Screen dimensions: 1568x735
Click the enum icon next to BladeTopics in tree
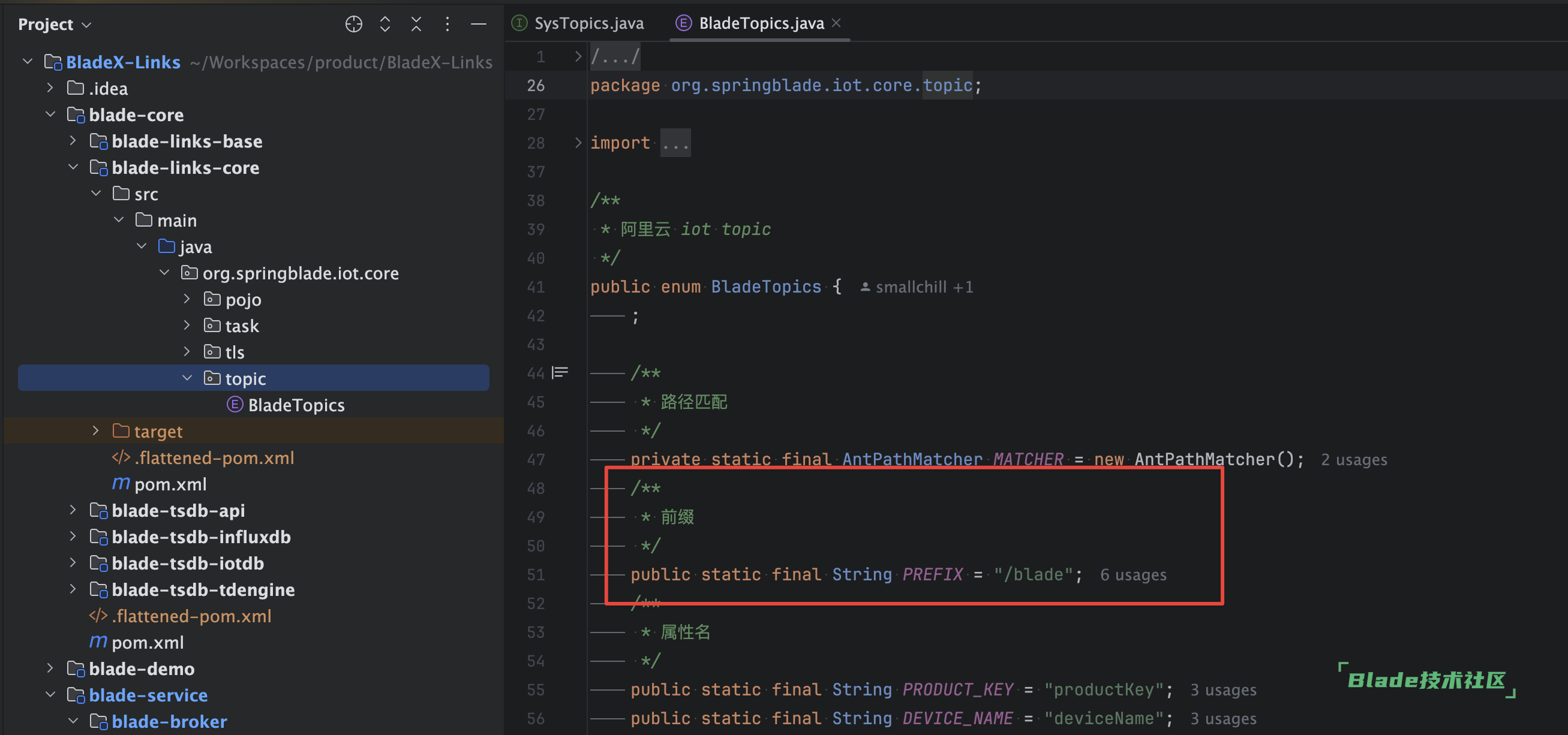click(235, 405)
